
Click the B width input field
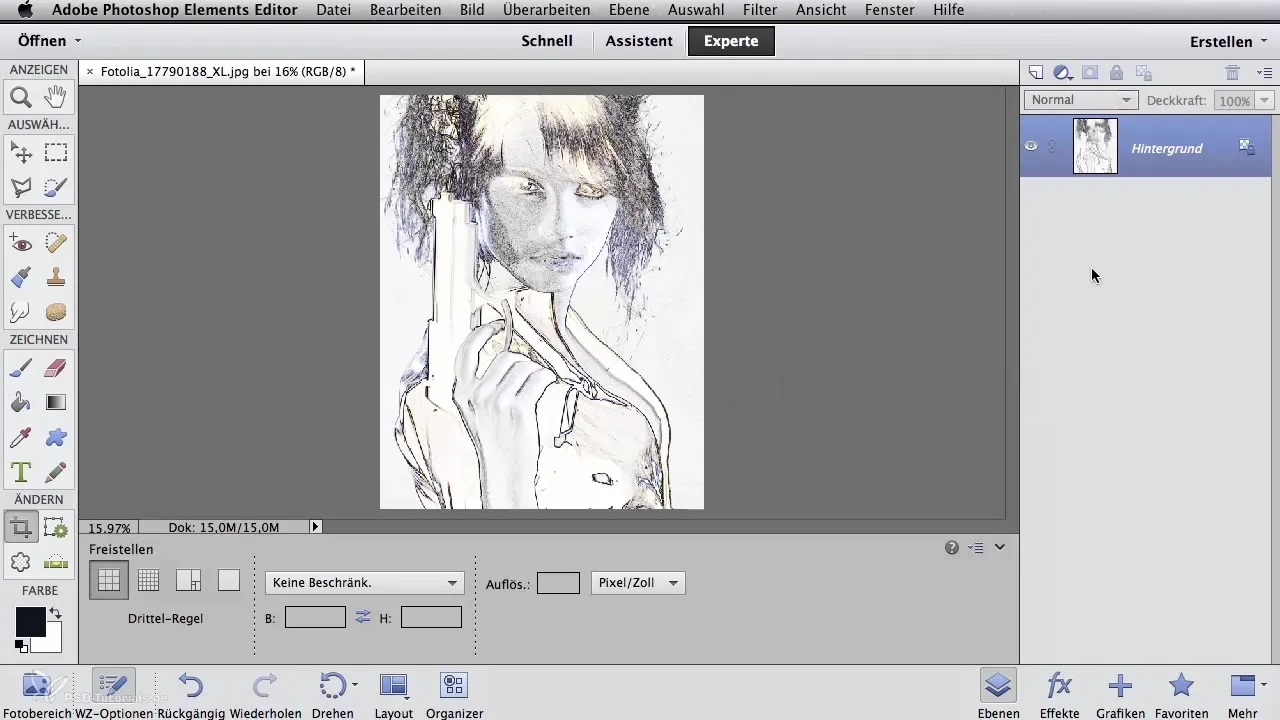pos(315,618)
